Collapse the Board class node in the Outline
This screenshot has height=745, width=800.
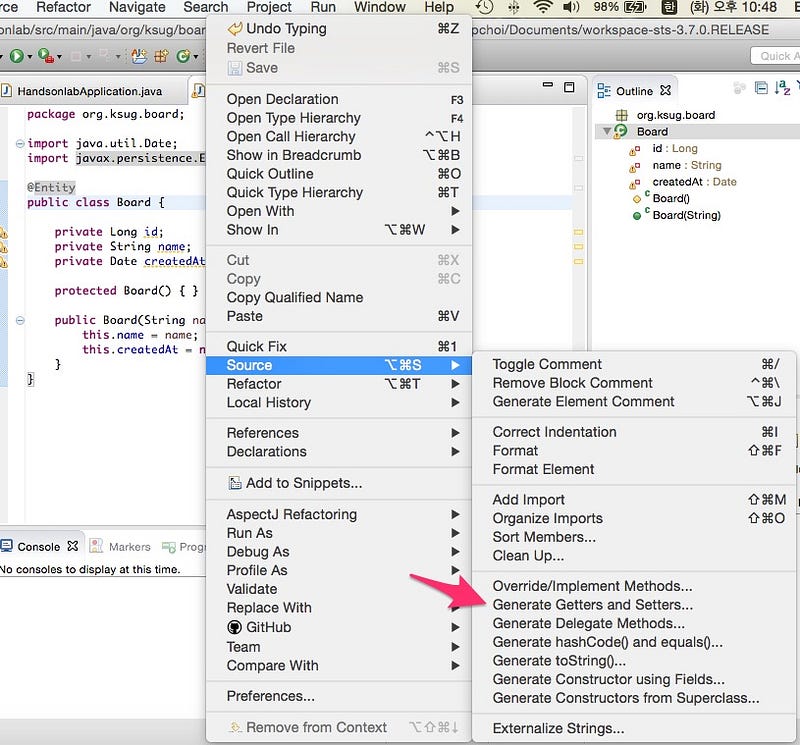(x=607, y=132)
